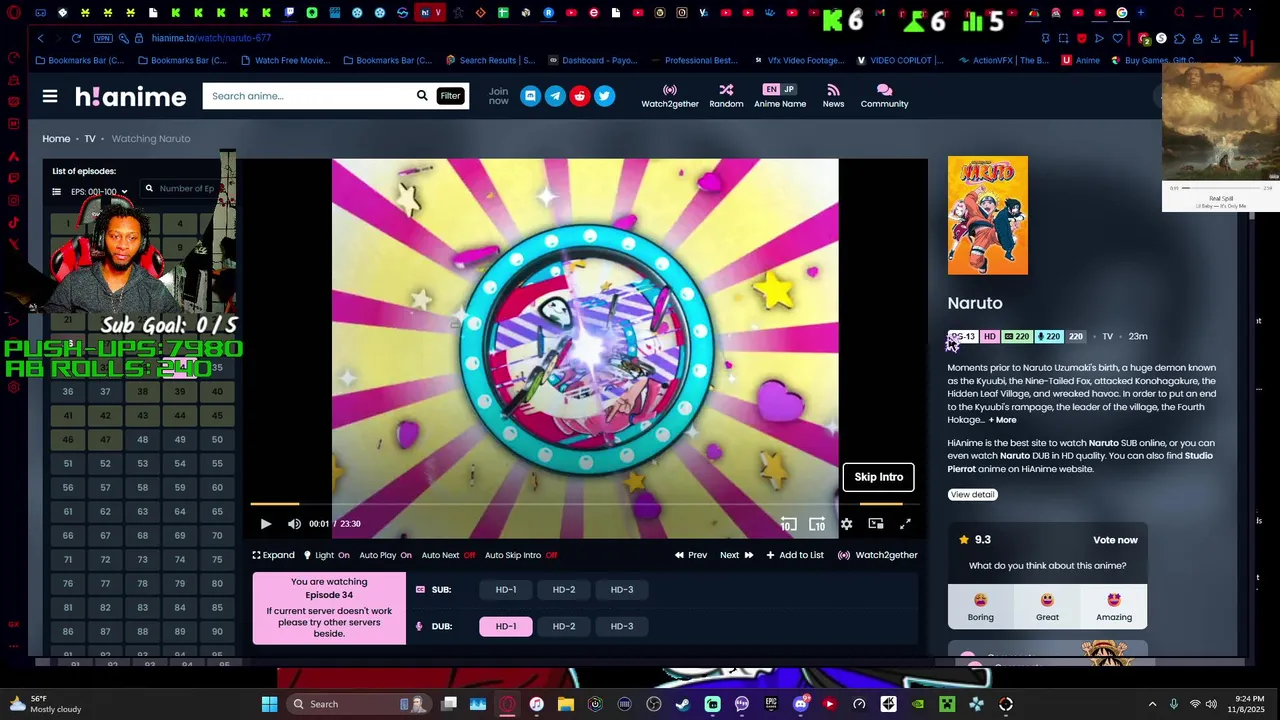Viewport: 1280px width, 720px height.
Task: Open Watch2gether in the header
Action: tap(670, 96)
